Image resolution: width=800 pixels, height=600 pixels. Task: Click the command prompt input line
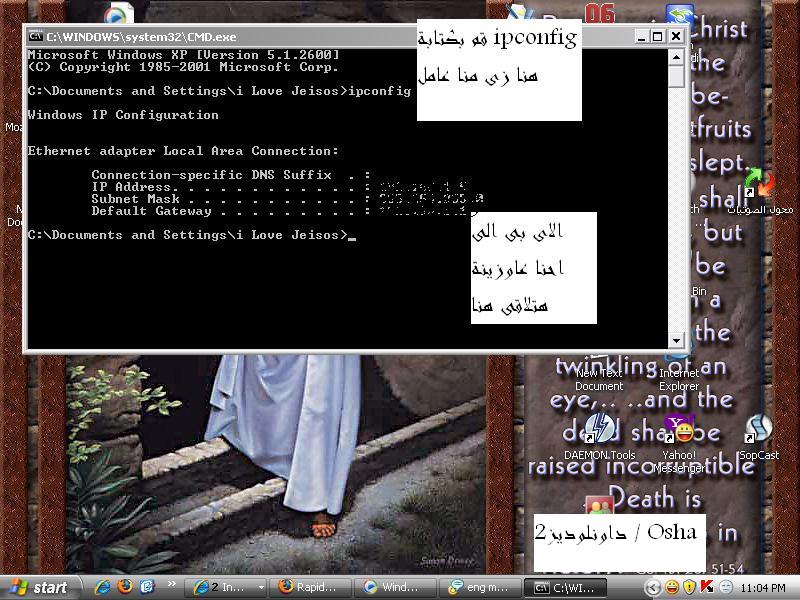[191, 235]
